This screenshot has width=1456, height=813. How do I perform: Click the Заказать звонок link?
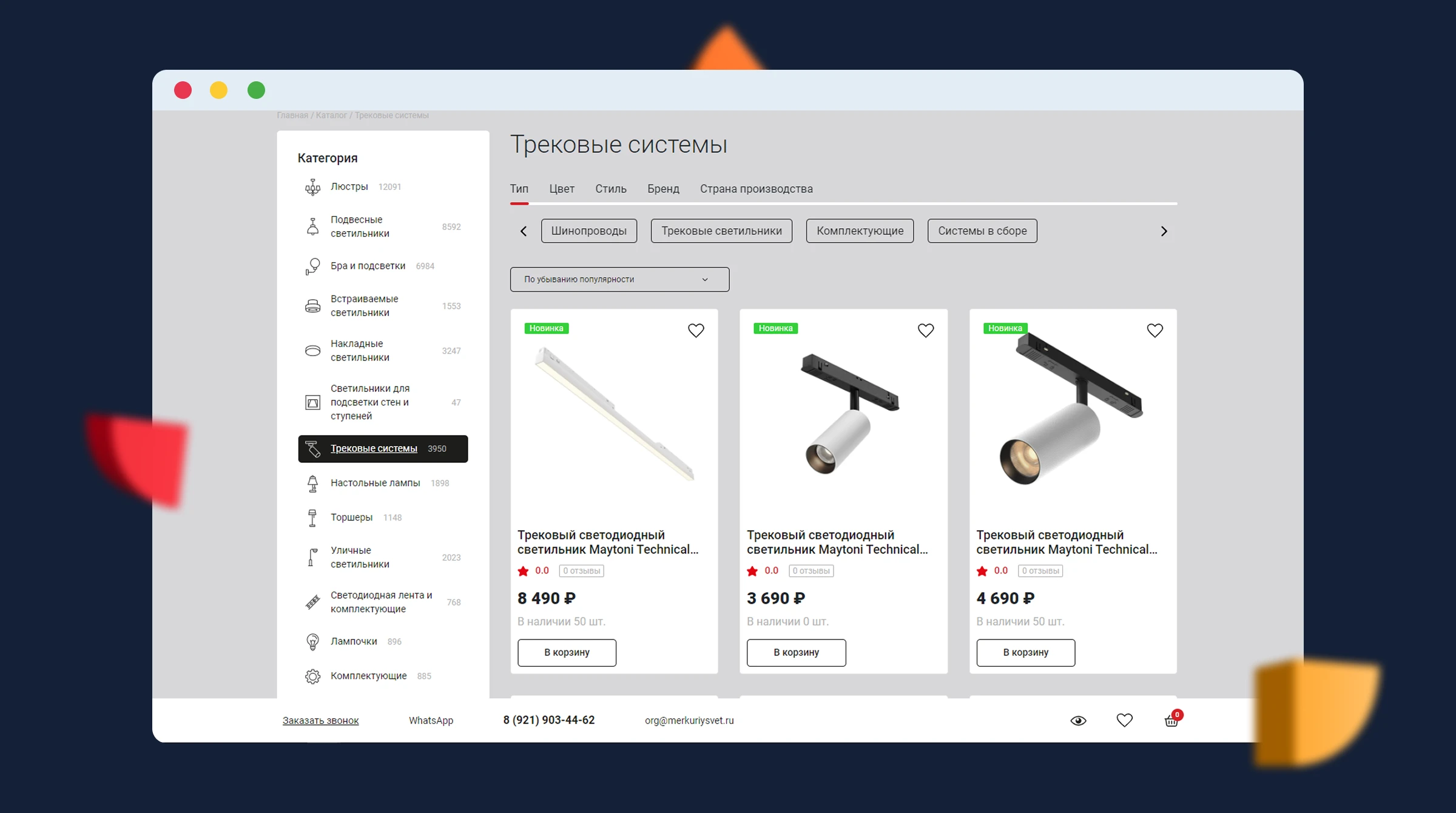coord(320,721)
